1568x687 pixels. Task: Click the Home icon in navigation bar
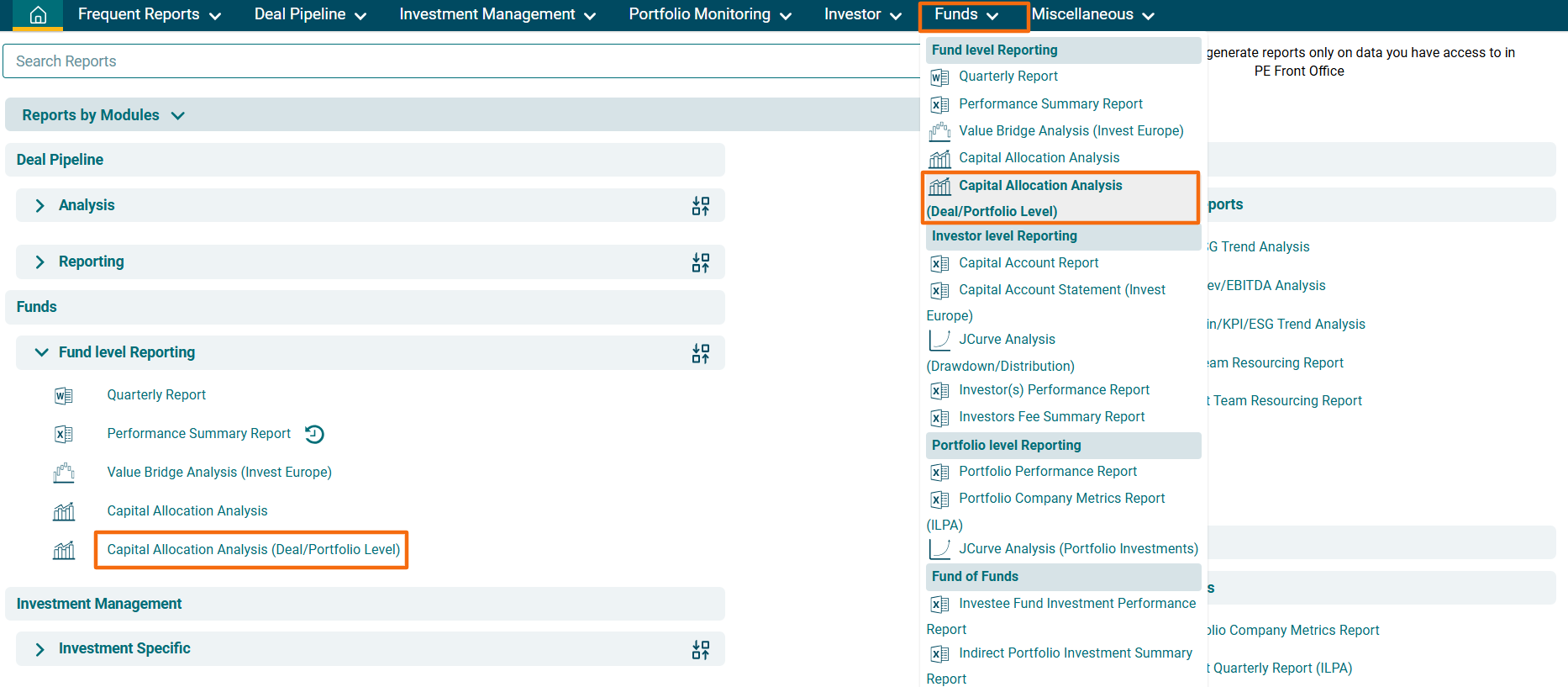pos(38,15)
